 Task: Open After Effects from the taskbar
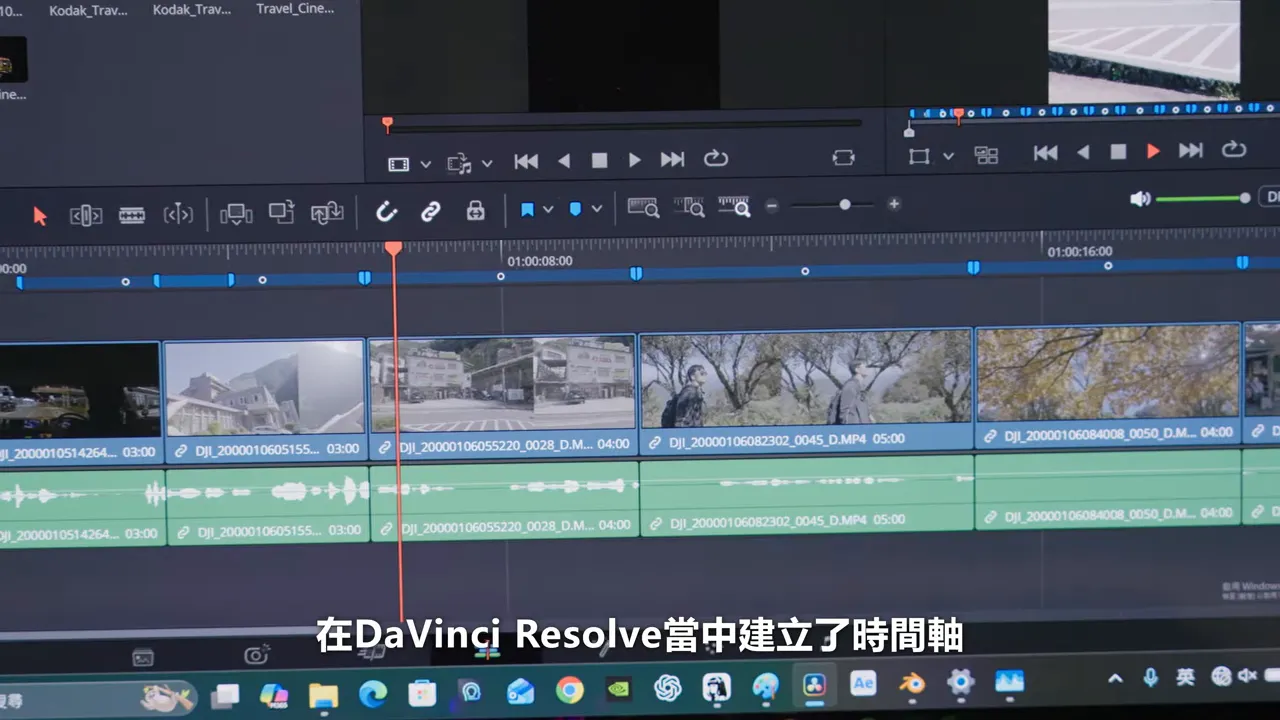[x=863, y=683]
